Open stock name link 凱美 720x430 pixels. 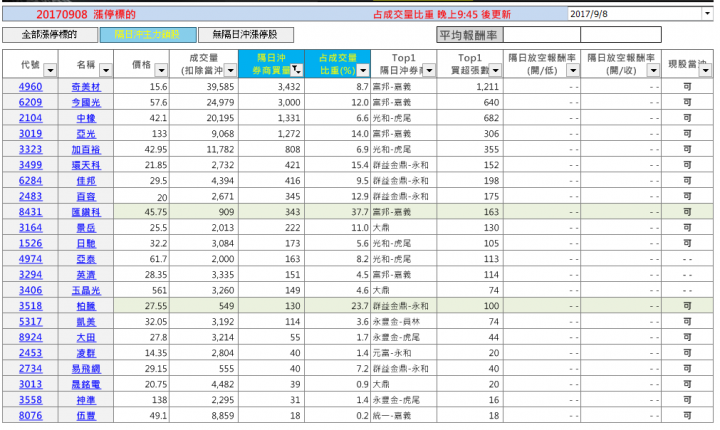[x=86, y=322]
